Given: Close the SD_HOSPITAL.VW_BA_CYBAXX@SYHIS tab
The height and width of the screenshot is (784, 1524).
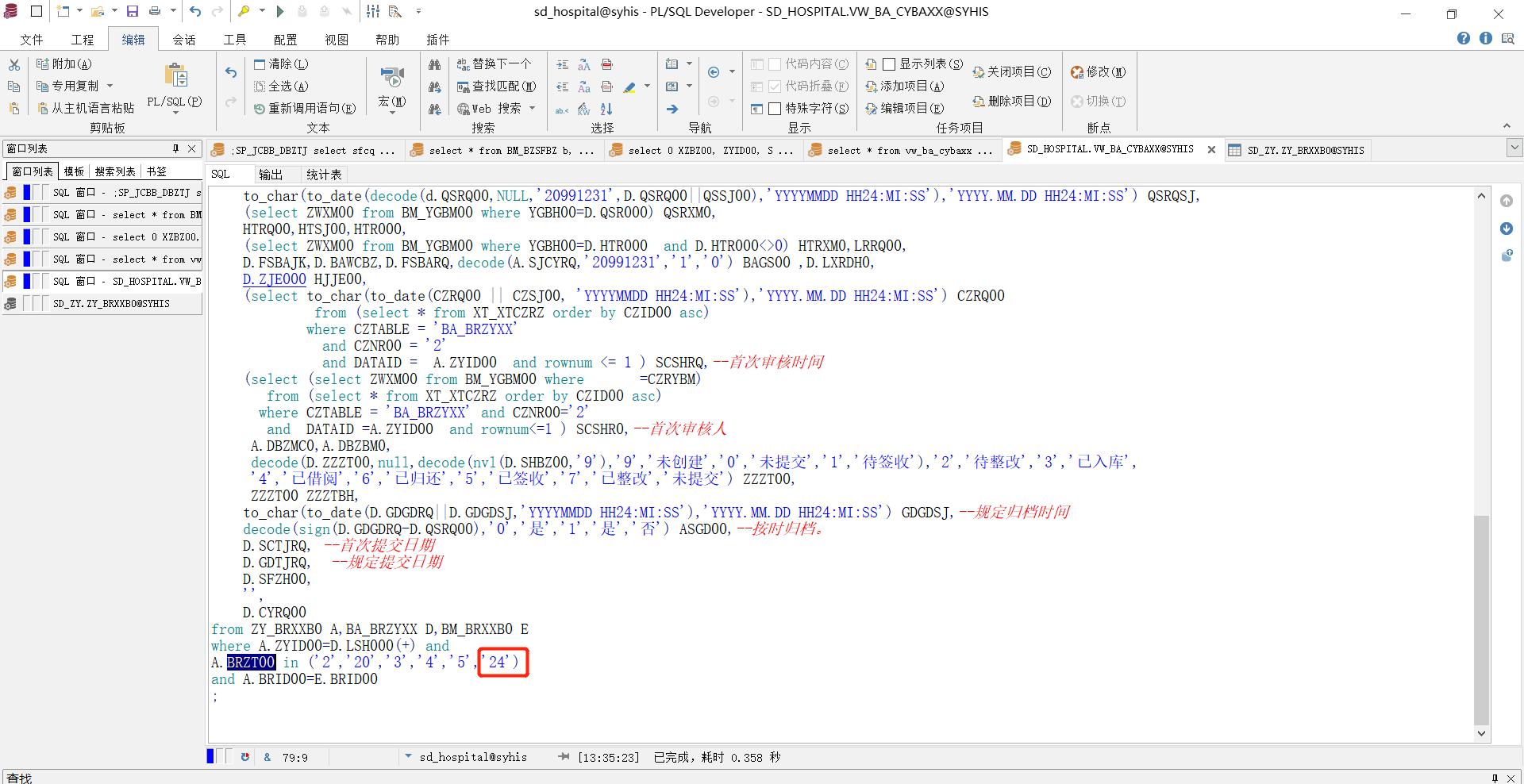Looking at the screenshot, I should 1211,149.
